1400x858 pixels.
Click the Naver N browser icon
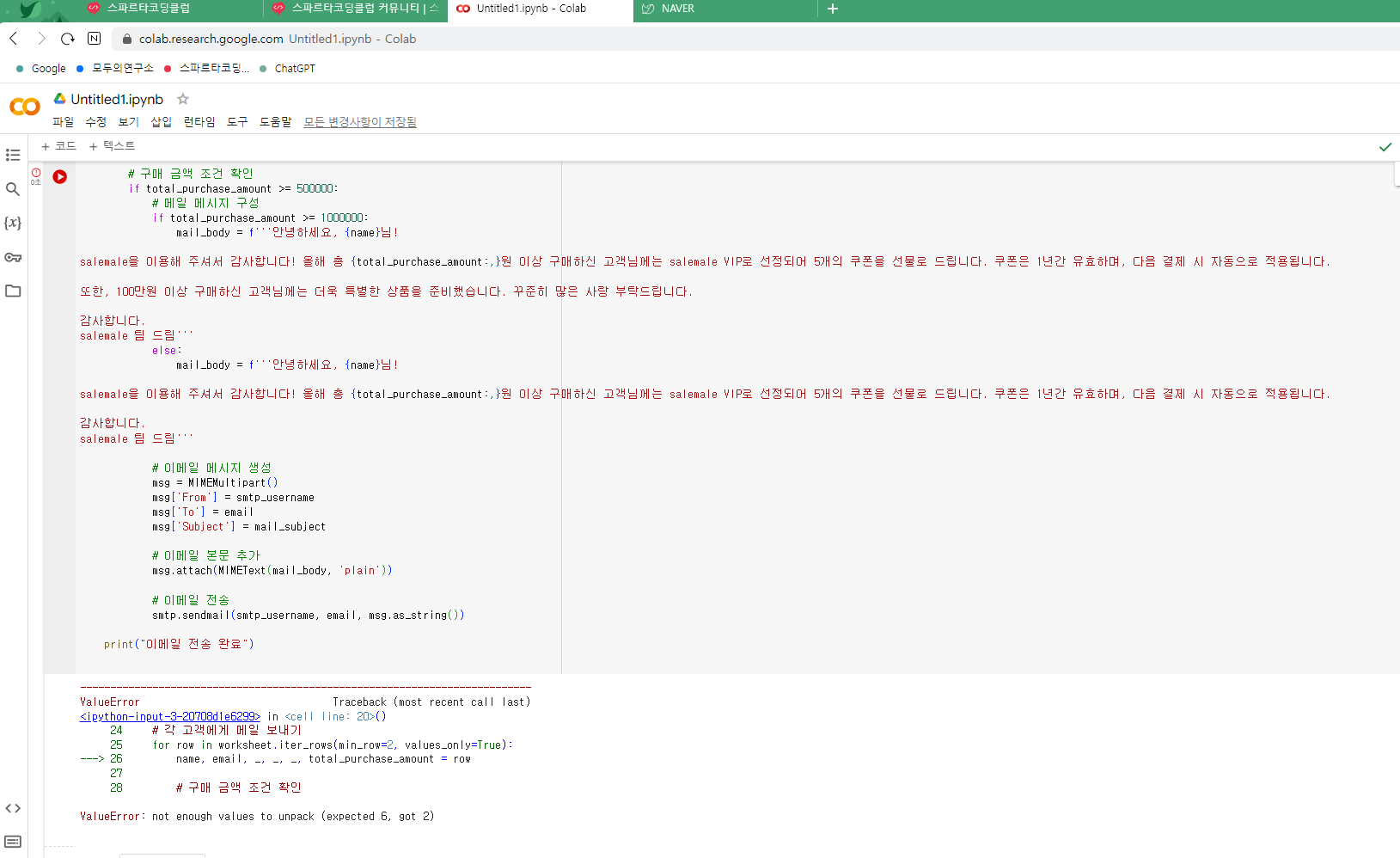tap(95, 39)
